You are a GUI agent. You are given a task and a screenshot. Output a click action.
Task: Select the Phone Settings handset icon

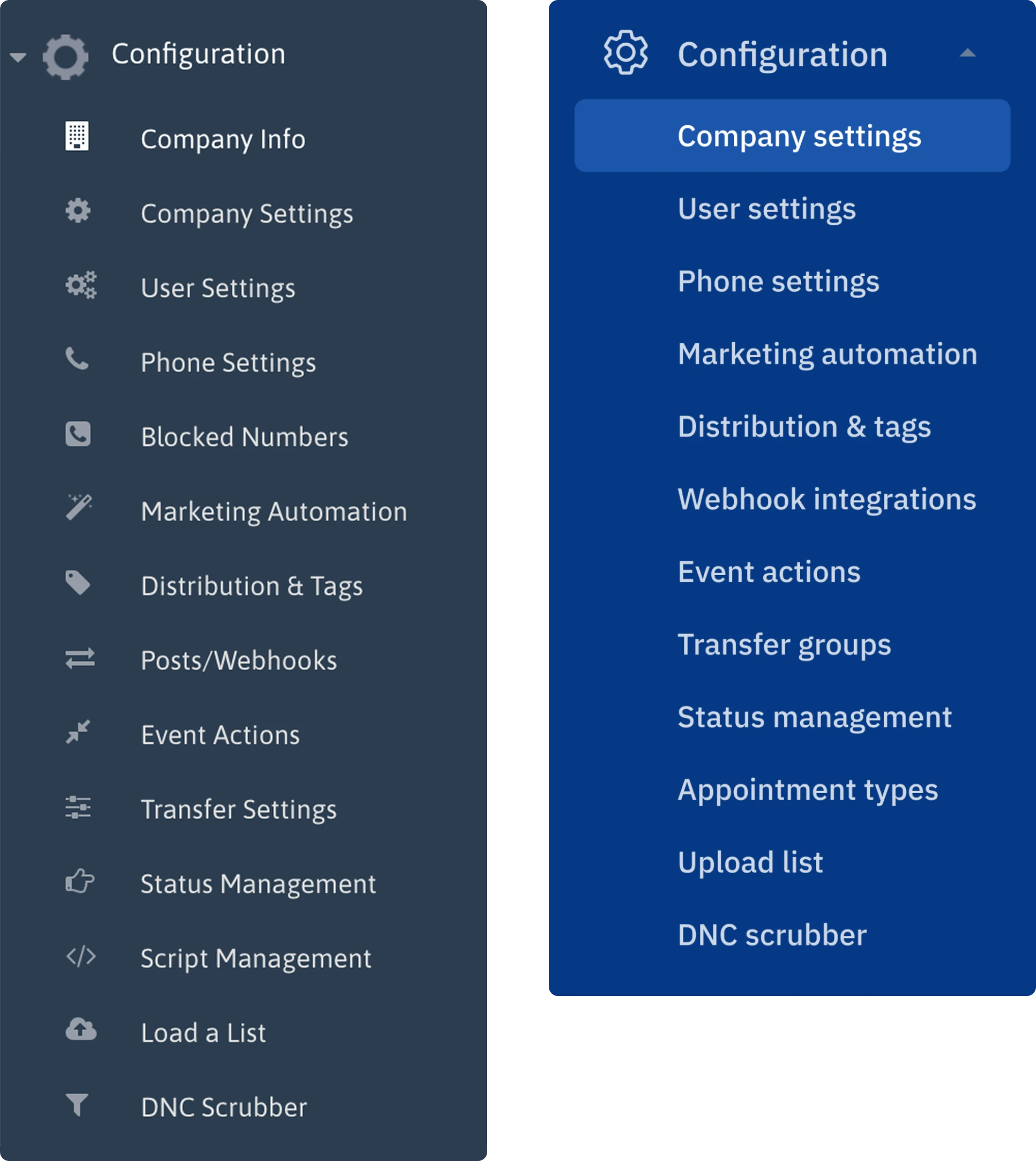[x=79, y=360]
